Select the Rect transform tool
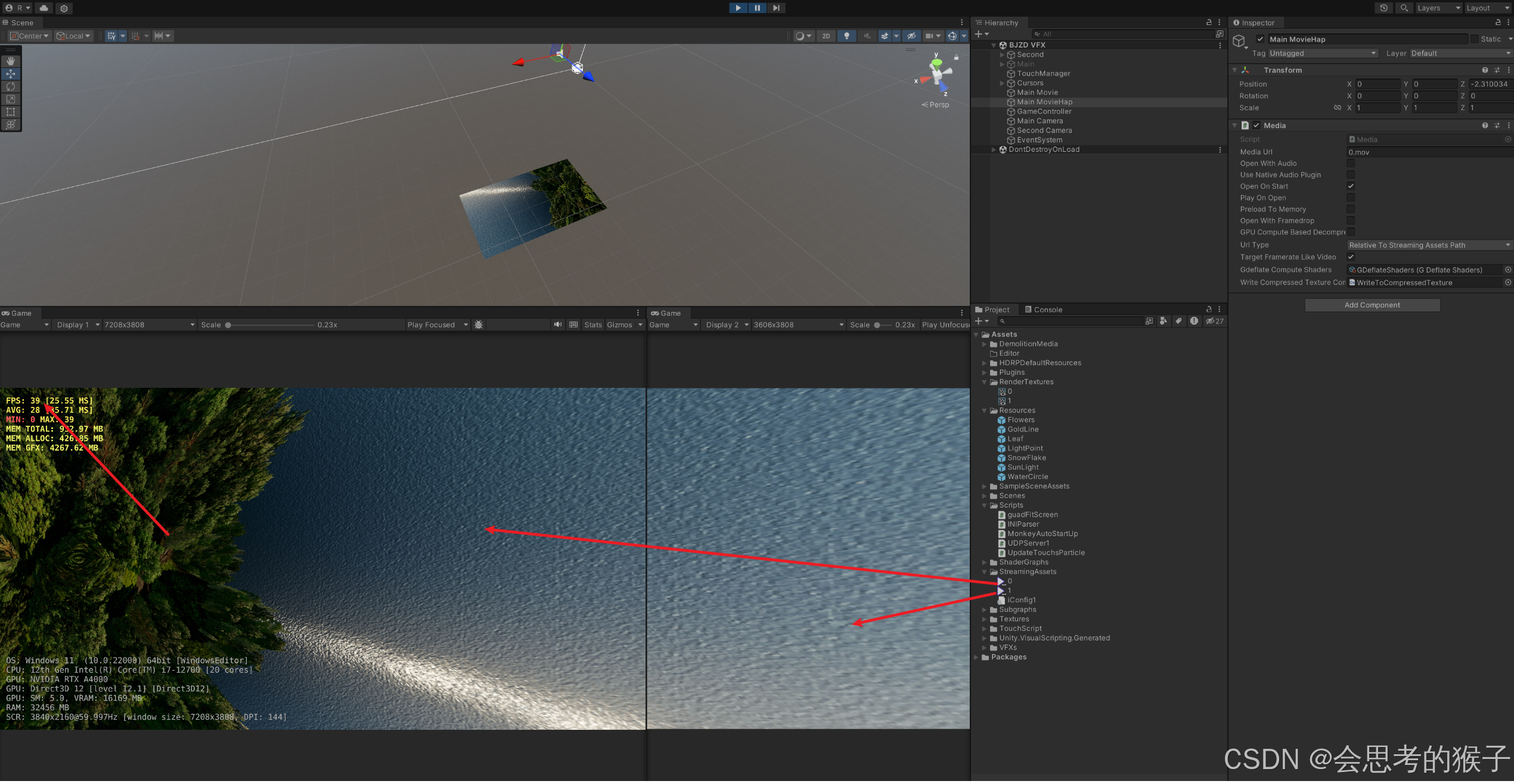The image size is (1514, 784). (x=11, y=112)
